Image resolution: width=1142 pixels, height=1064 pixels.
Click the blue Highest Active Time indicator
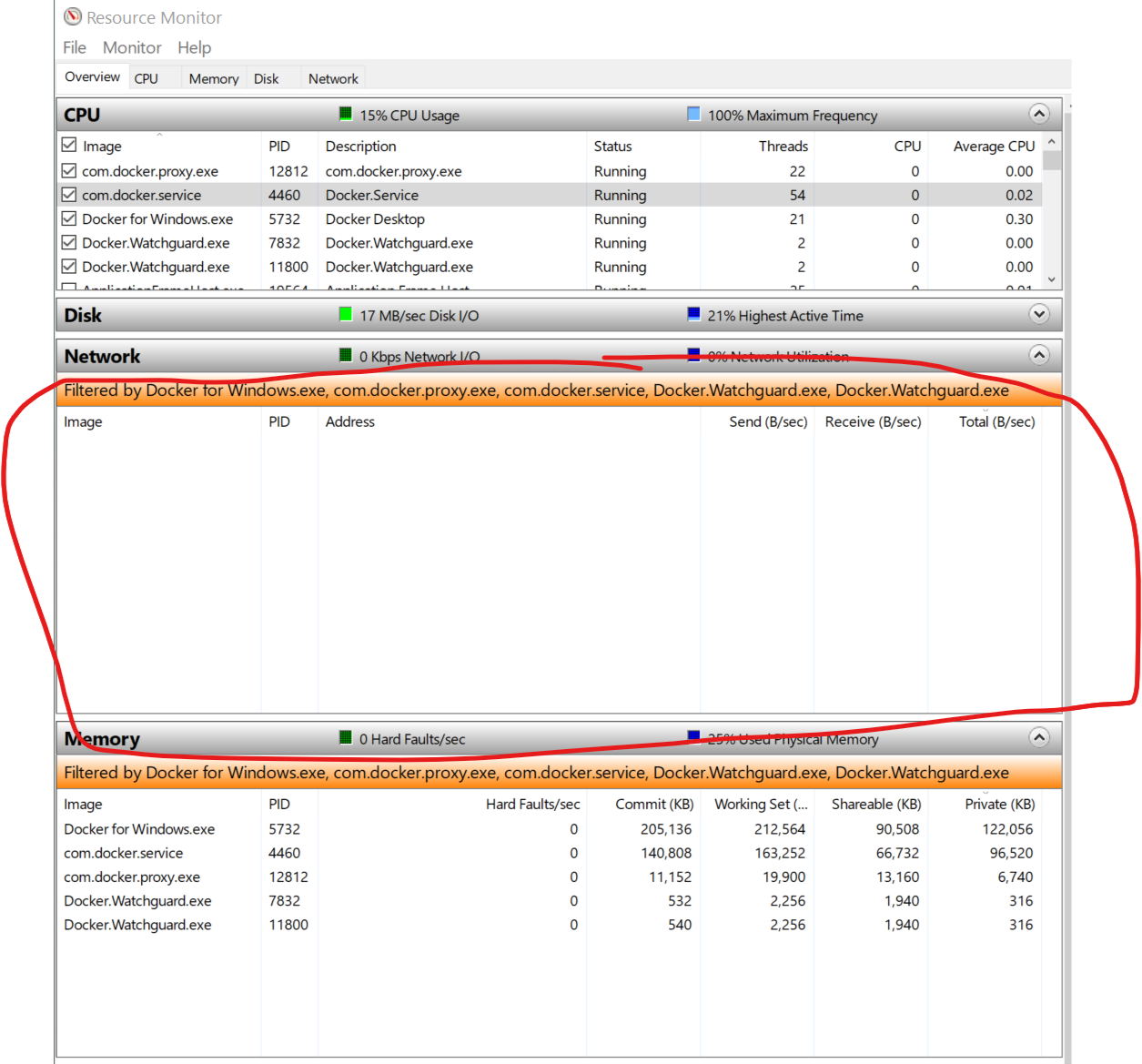pos(693,314)
